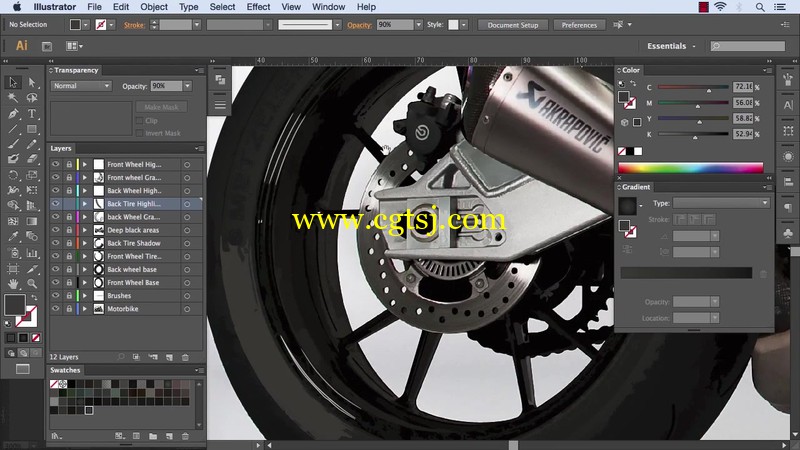Click the color spectrum bar

pos(691,168)
